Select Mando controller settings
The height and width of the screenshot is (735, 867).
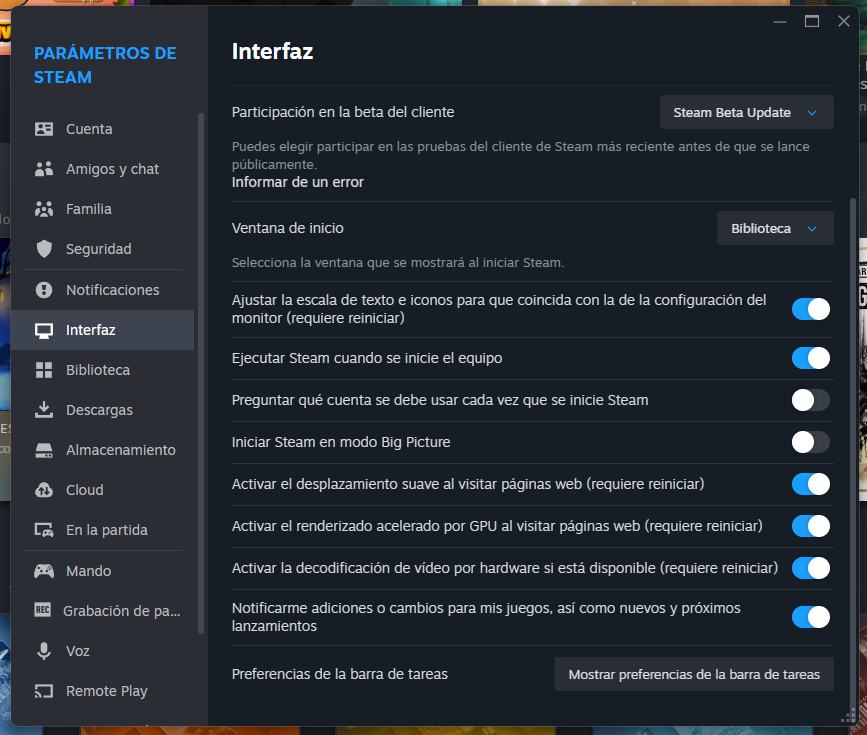[x=88, y=571]
